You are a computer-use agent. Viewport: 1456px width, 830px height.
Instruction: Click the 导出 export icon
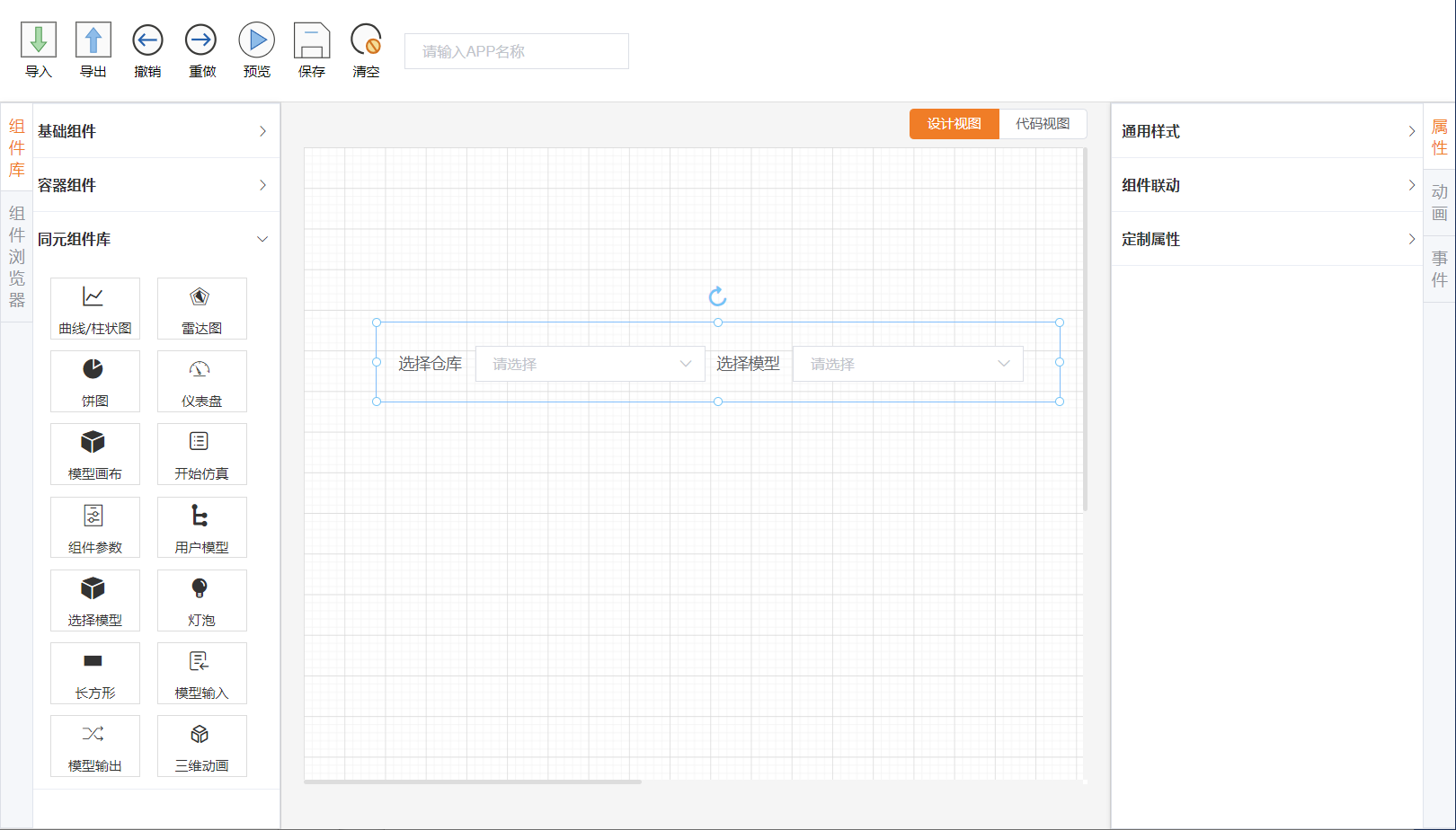(93, 40)
